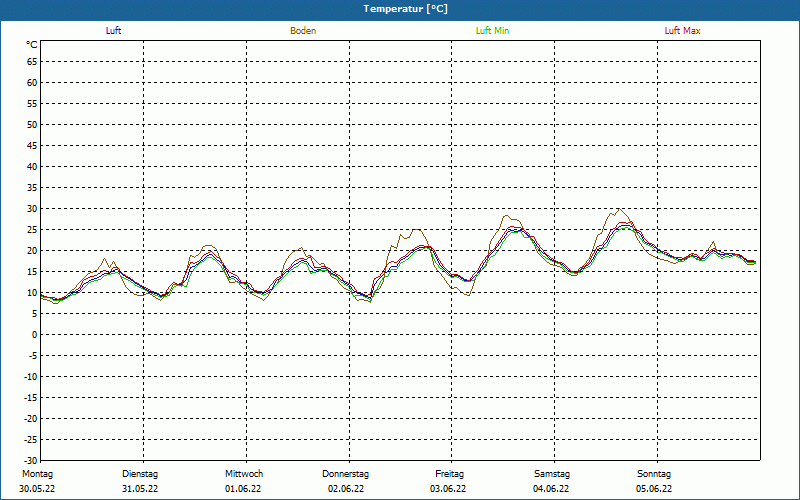800x500 pixels.
Task: Click the 'Mittwoch' day label
Action: pos(244,474)
